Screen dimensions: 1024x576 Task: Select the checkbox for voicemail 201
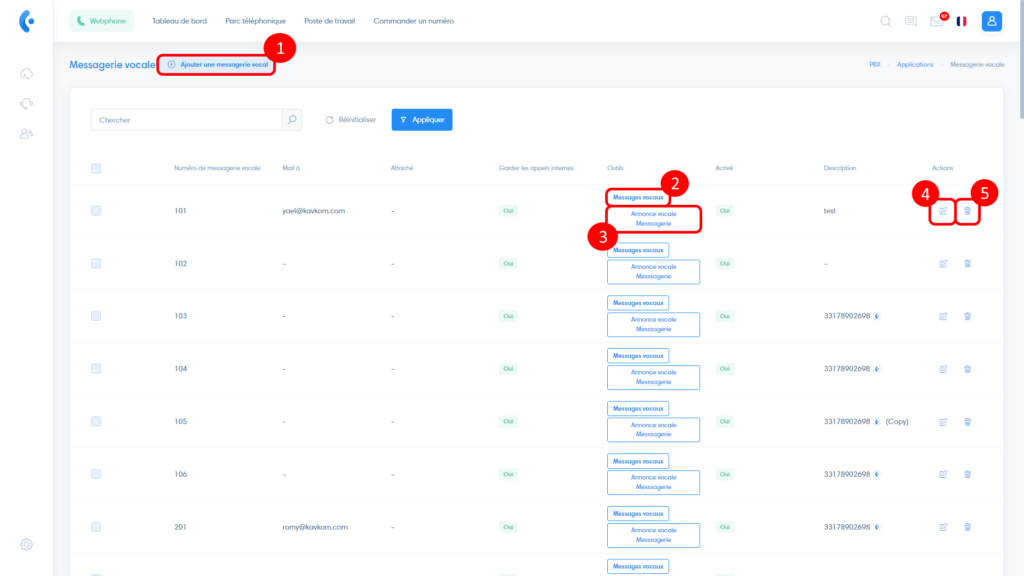[x=96, y=526]
